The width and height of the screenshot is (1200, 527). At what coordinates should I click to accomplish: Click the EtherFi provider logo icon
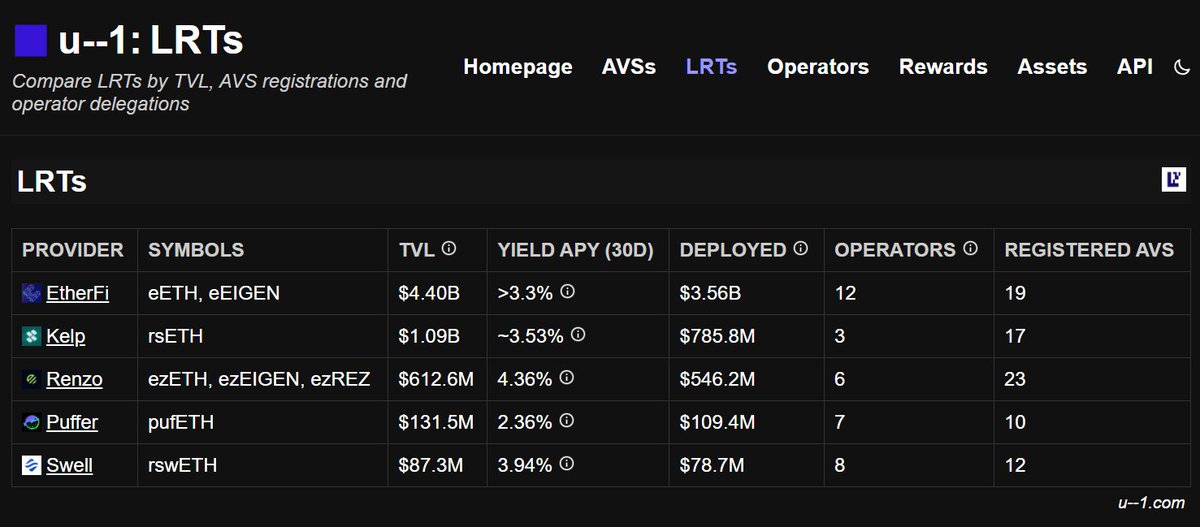tap(31, 293)
